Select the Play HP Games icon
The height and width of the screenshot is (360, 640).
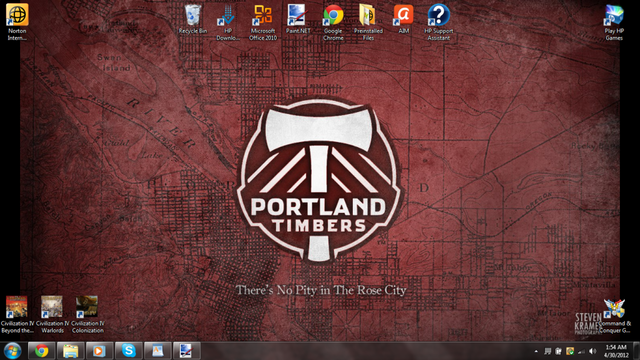pos(614,22)
